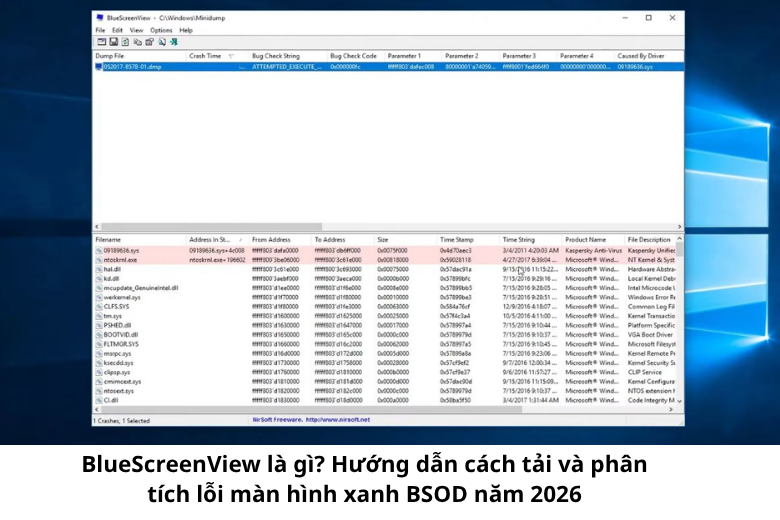Sort by Time Stamp column header
Viewport: 780px width, 520px height.
click(x=468, y=240)
